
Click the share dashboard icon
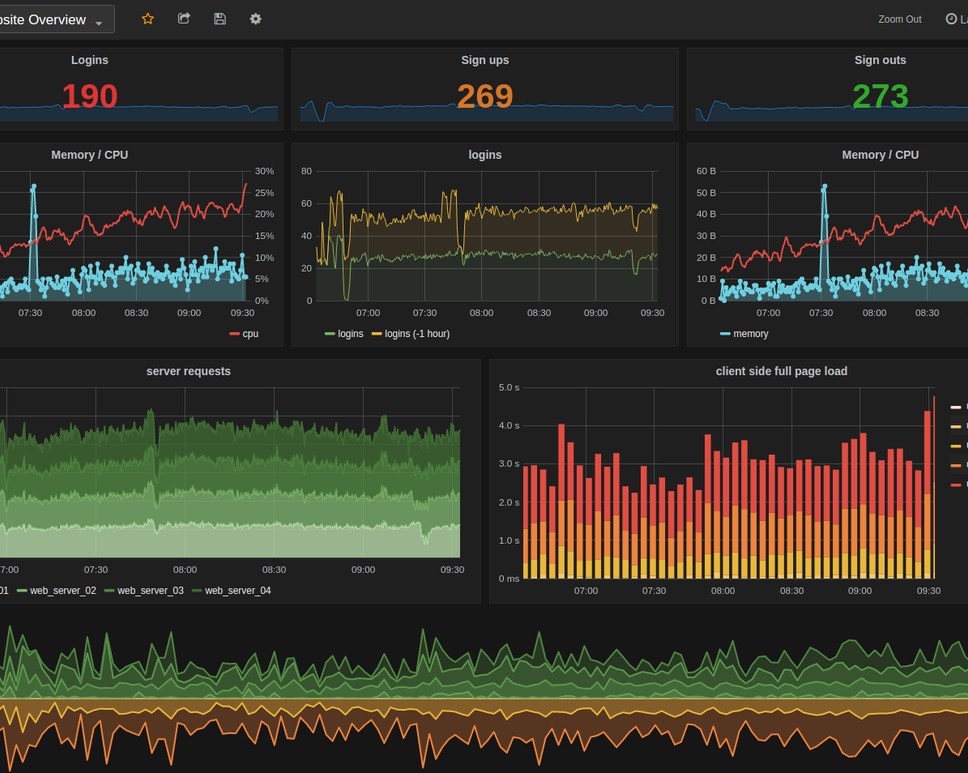point(184,19)
